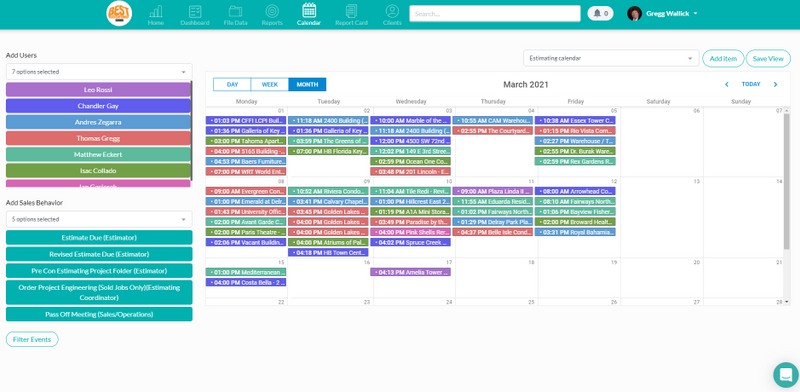
Task: Open the 07:00 PM WRT World event
Action: pos(246,172)
